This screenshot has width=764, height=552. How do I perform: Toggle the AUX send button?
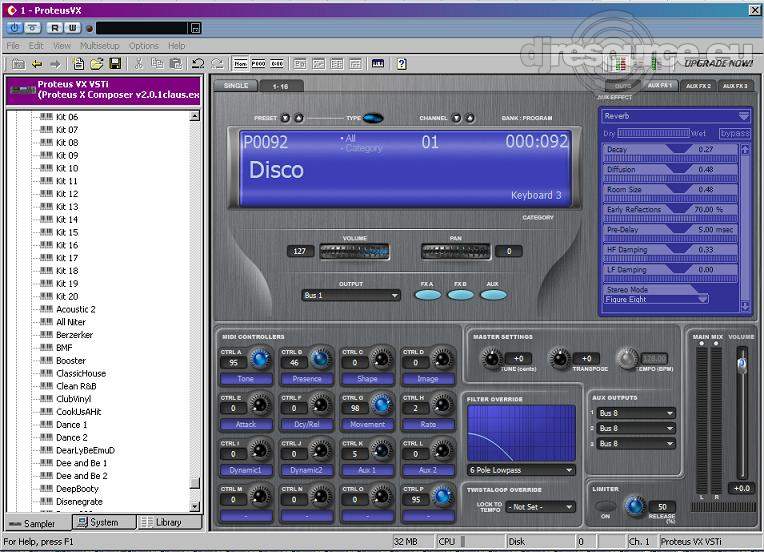tap(493, 295)
